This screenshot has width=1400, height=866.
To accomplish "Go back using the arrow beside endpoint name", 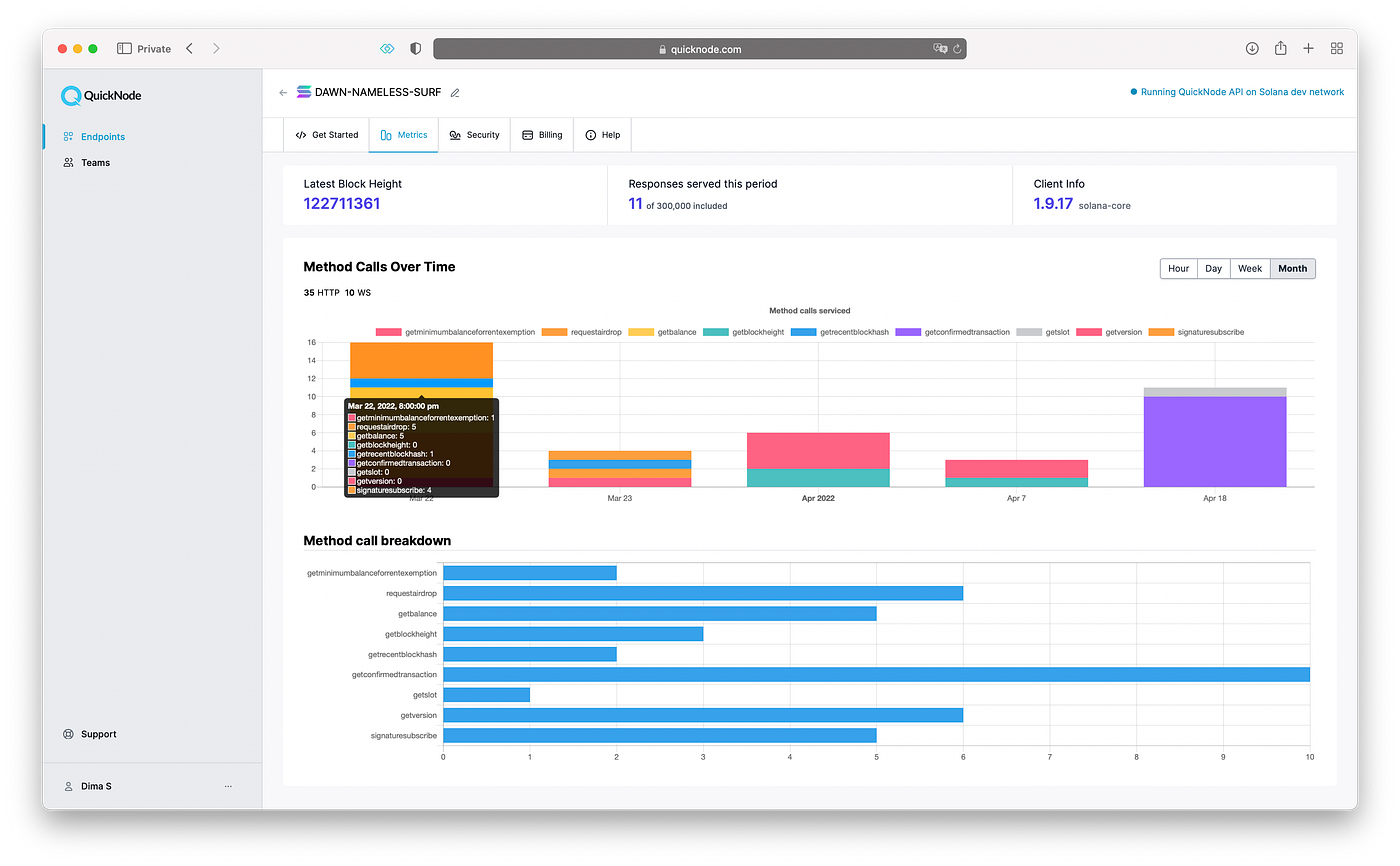I will pyautogui.click(x=283, y=92).
